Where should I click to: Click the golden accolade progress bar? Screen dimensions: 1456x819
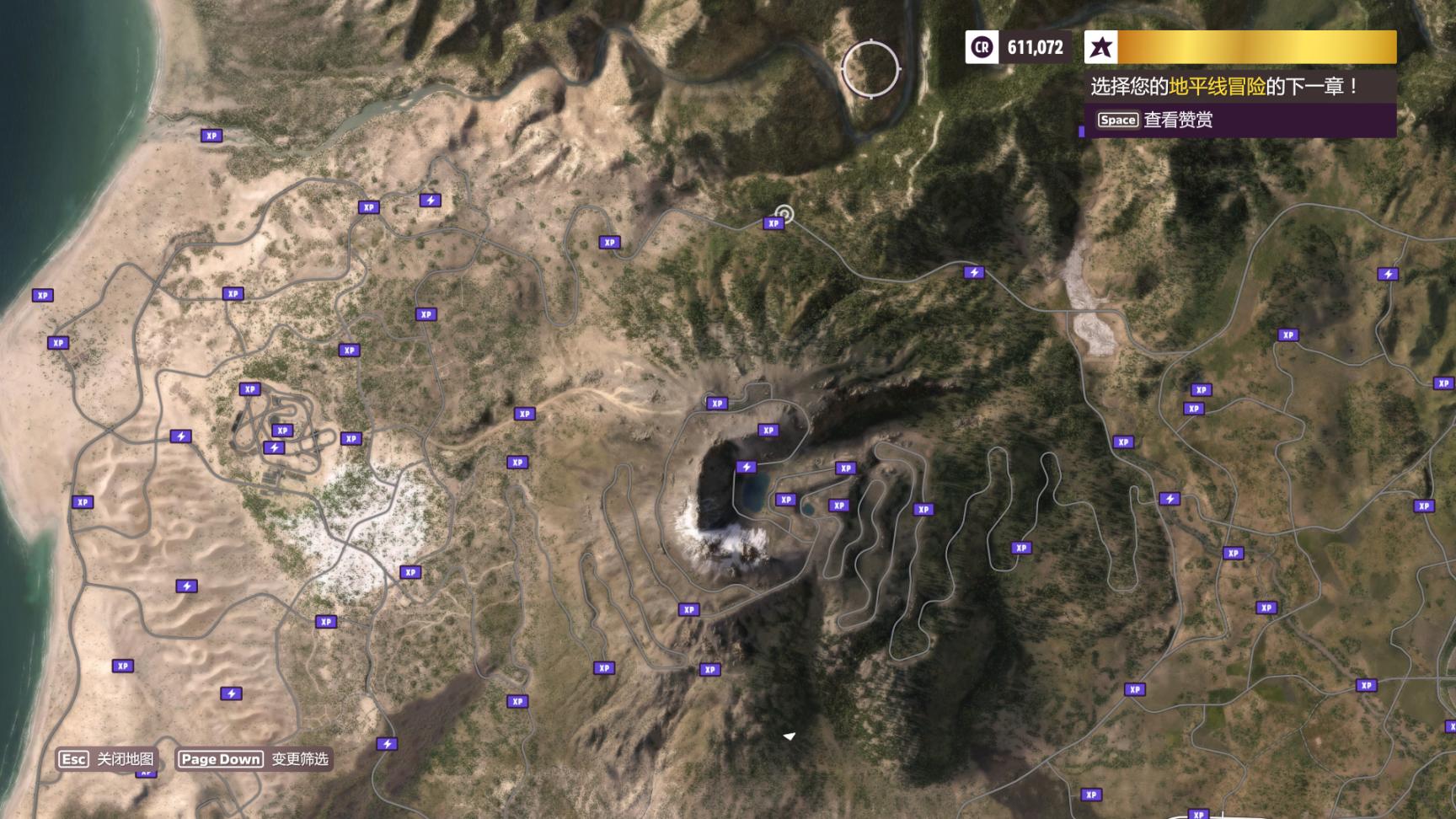[1256, 47]
